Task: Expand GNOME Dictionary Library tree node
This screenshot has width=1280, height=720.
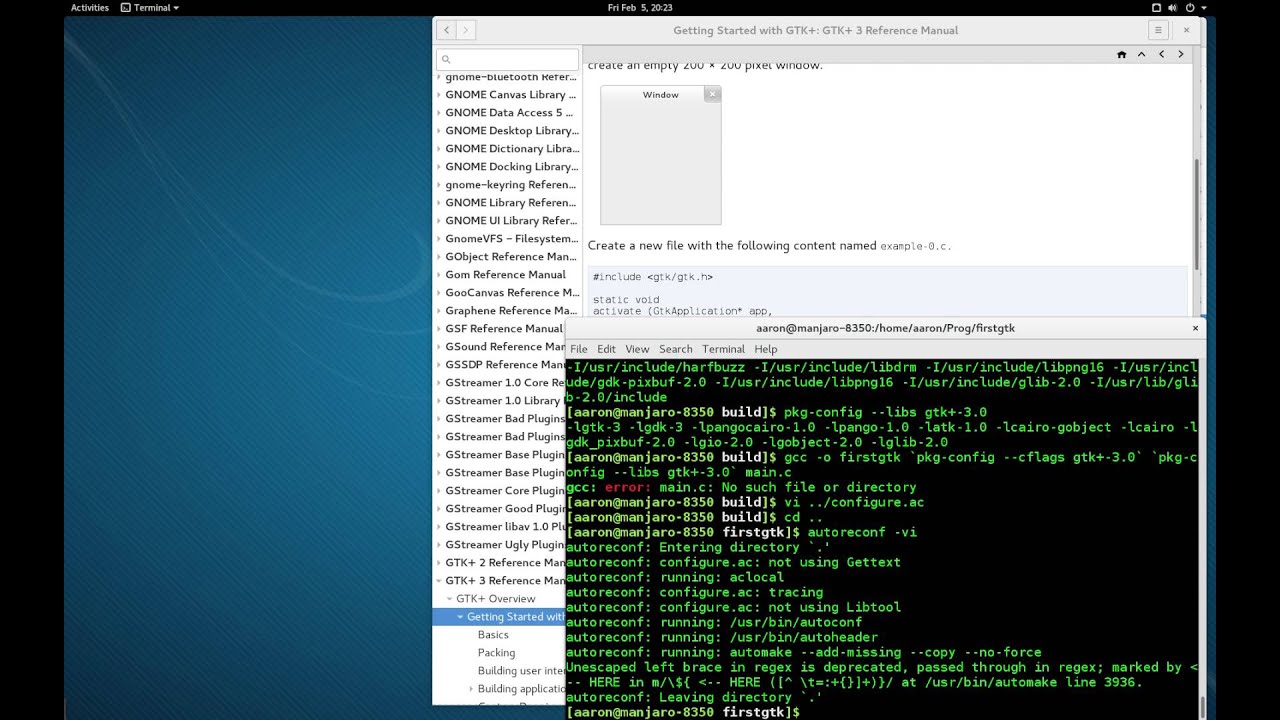Action: [439, 149]
